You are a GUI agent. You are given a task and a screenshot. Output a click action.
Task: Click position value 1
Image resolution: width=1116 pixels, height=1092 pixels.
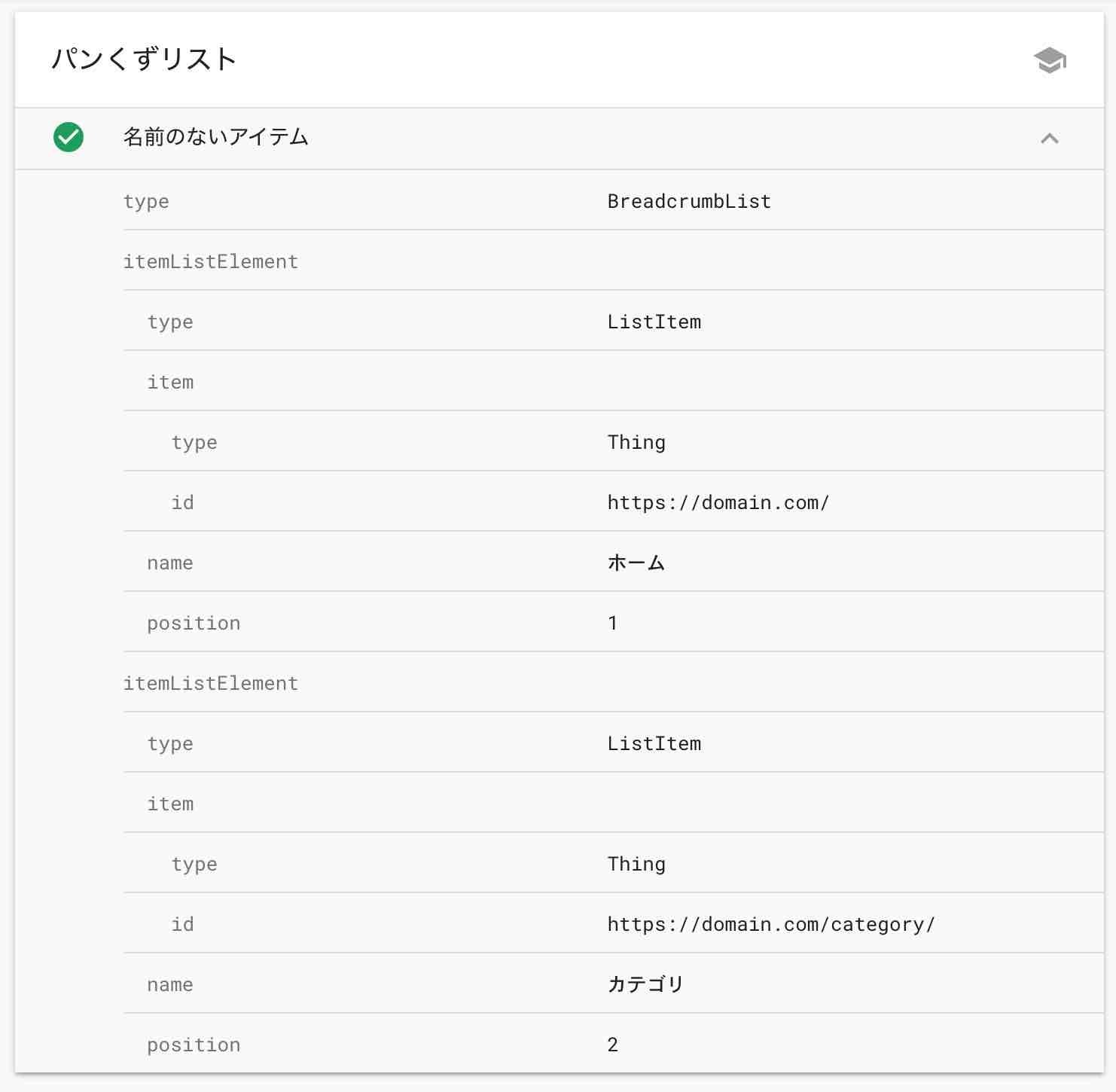pos(613,623)
